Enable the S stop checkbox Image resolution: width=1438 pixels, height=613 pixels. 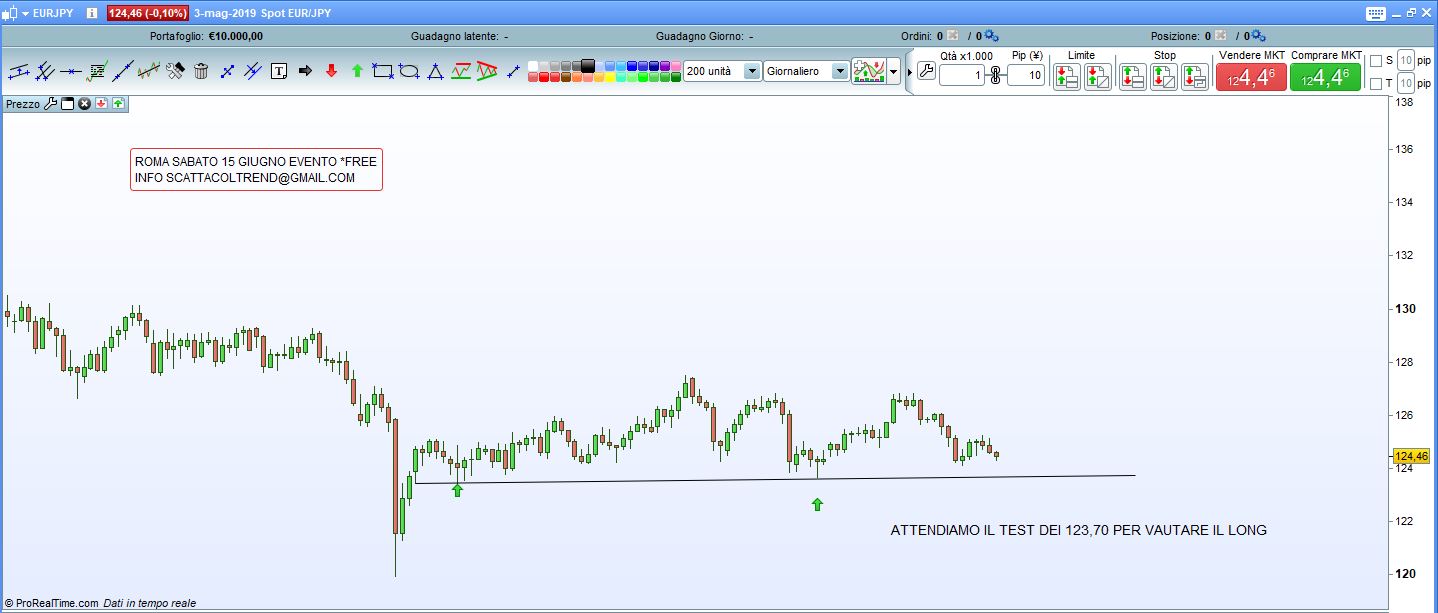(x=1376, y=61)
